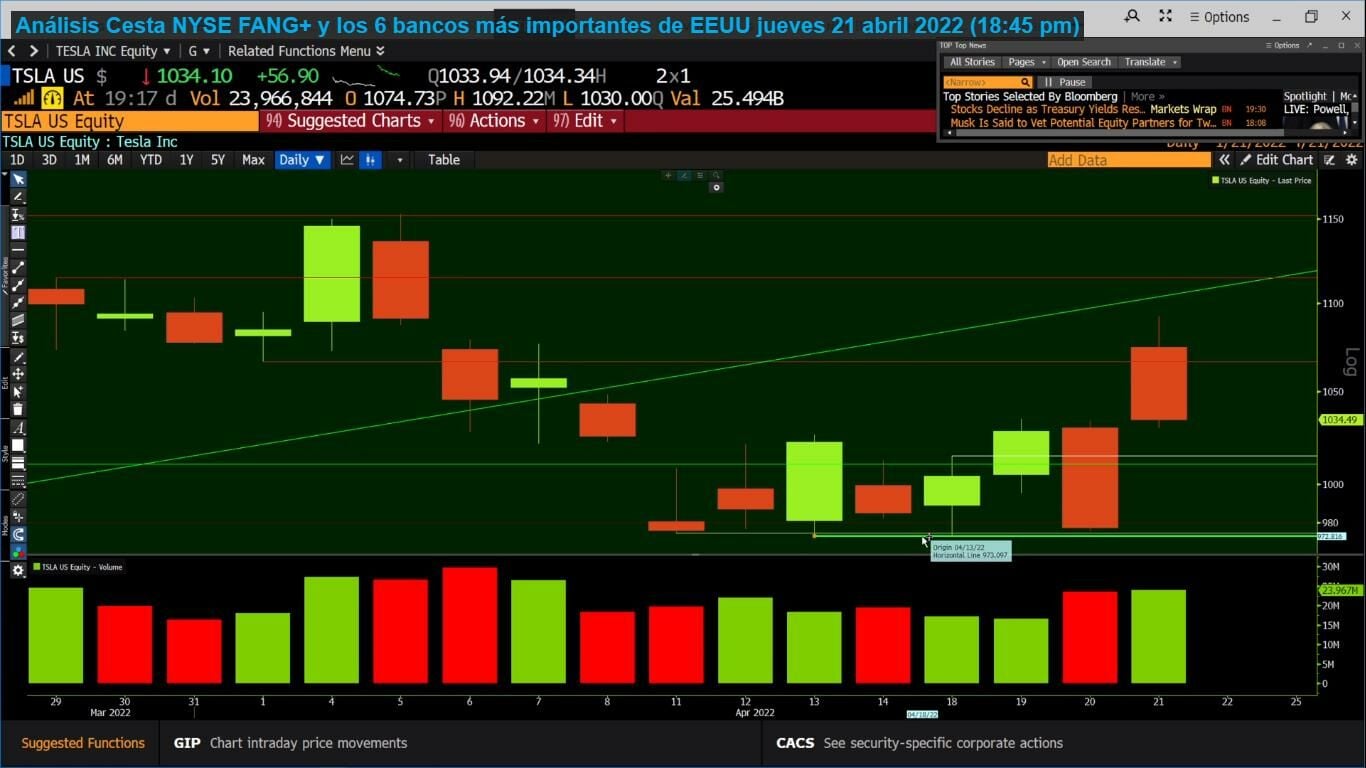Select the trash can delete annotation tool
The width and height of the screenshot is (1366, 768).
point(18,409)
